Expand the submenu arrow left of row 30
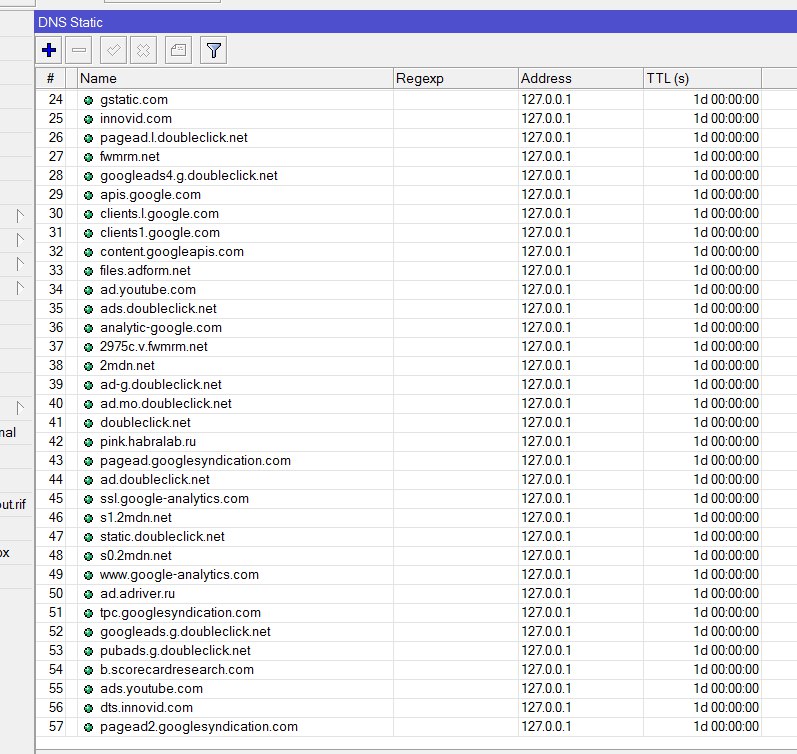 click(20, 216)
